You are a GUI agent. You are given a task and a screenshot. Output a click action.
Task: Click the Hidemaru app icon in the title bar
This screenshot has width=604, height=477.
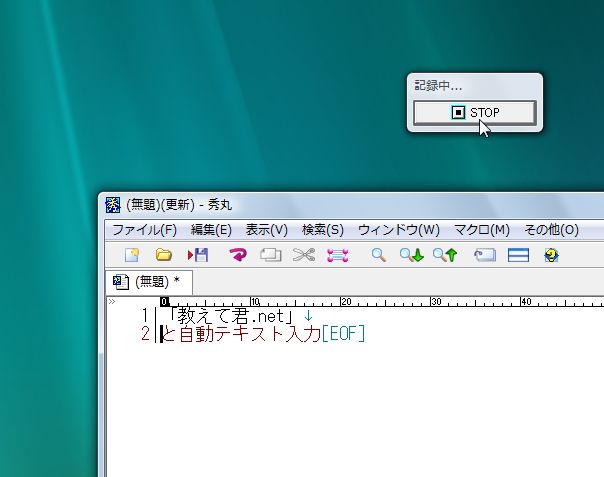tap(113, 205)
